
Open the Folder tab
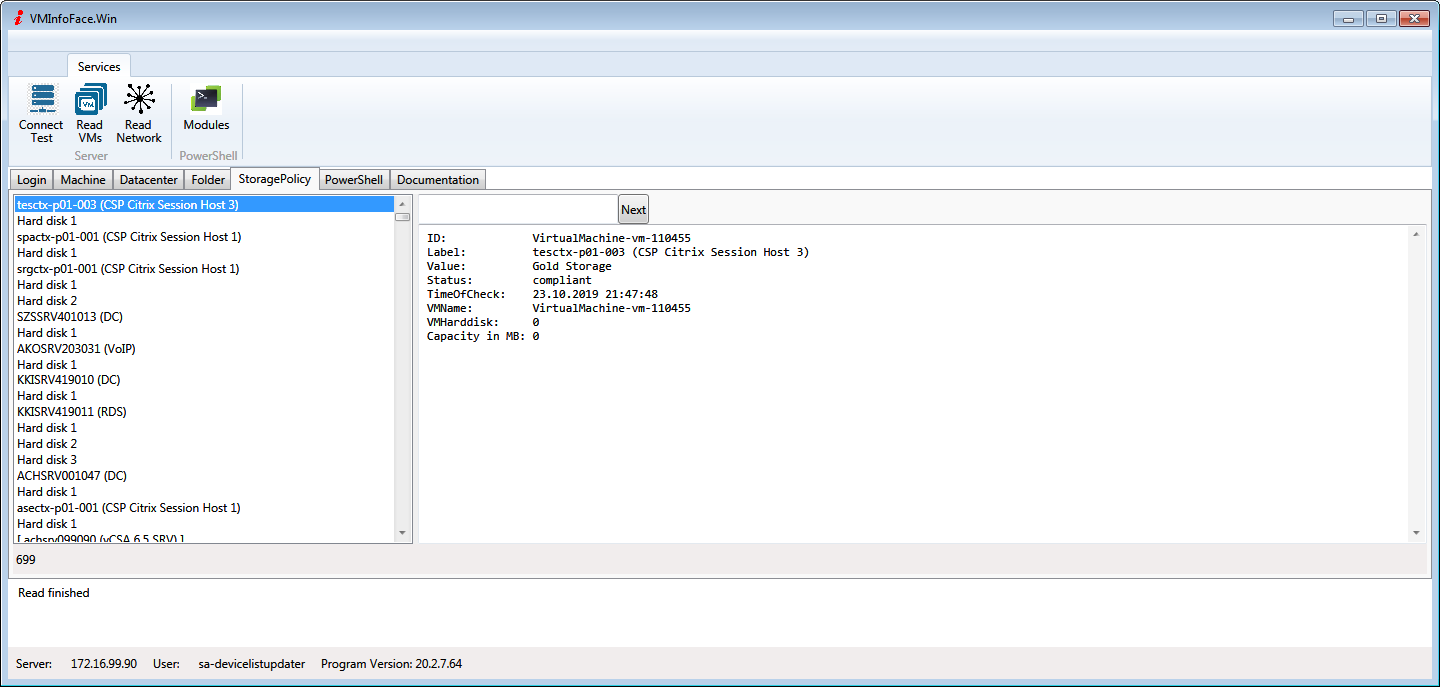tap(208, 180)
